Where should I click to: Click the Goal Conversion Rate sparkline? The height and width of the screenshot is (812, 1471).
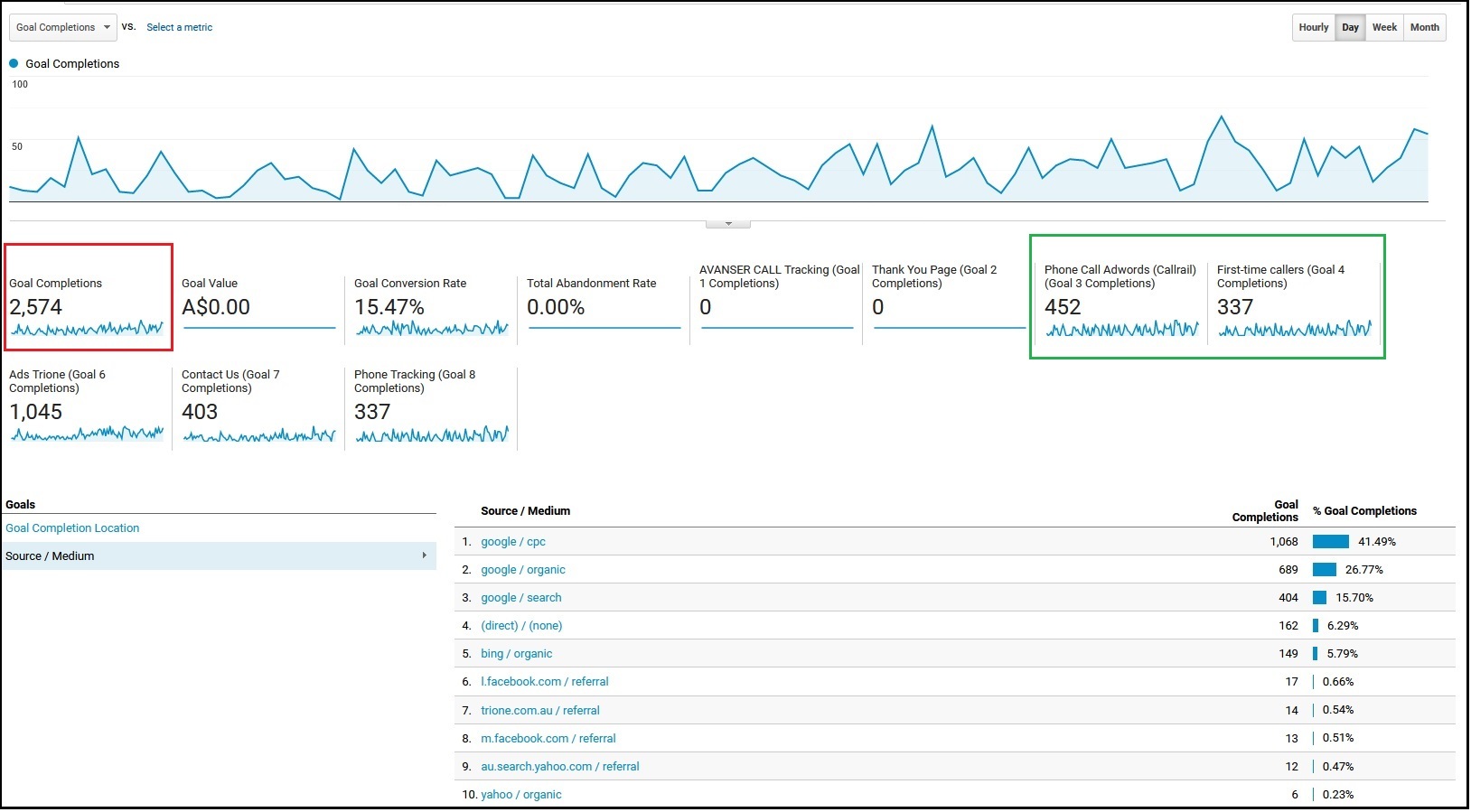pos(432,329)
